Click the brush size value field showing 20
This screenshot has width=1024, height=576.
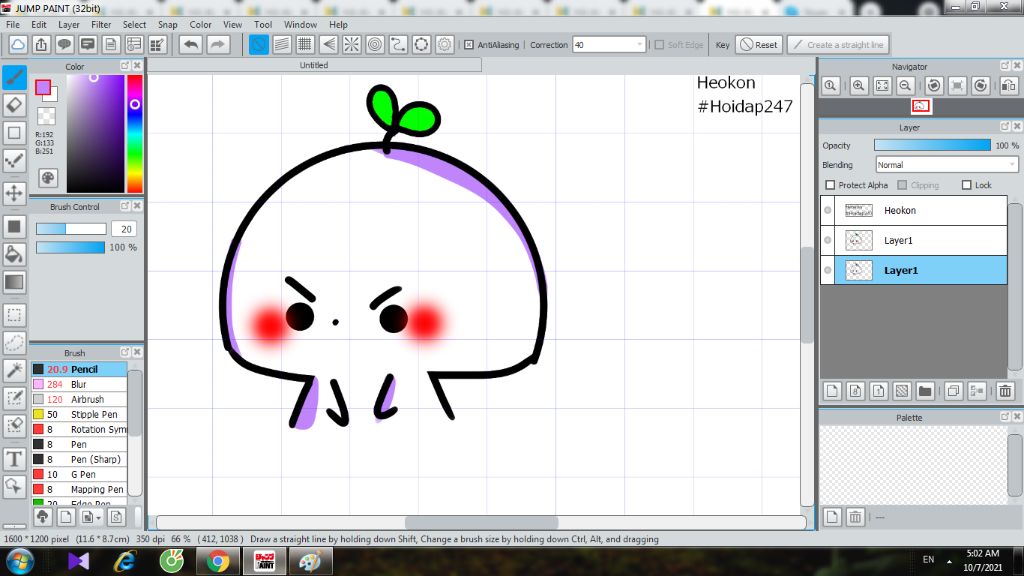click(x=124, y=229)
